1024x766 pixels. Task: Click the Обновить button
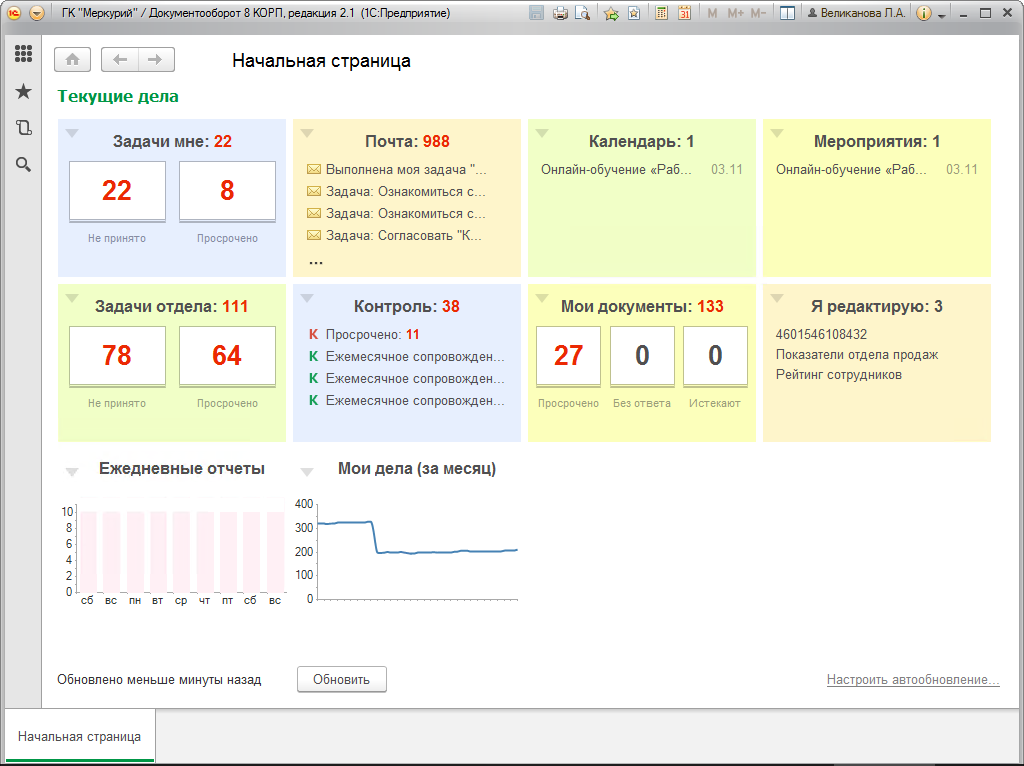pos(342,679)
